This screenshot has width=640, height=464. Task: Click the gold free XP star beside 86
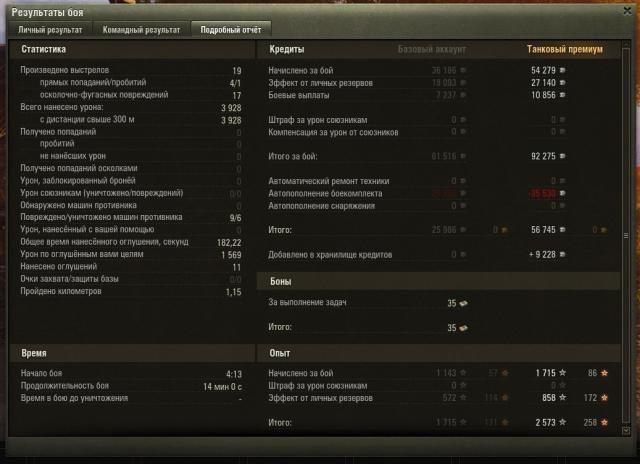point(604,373)
